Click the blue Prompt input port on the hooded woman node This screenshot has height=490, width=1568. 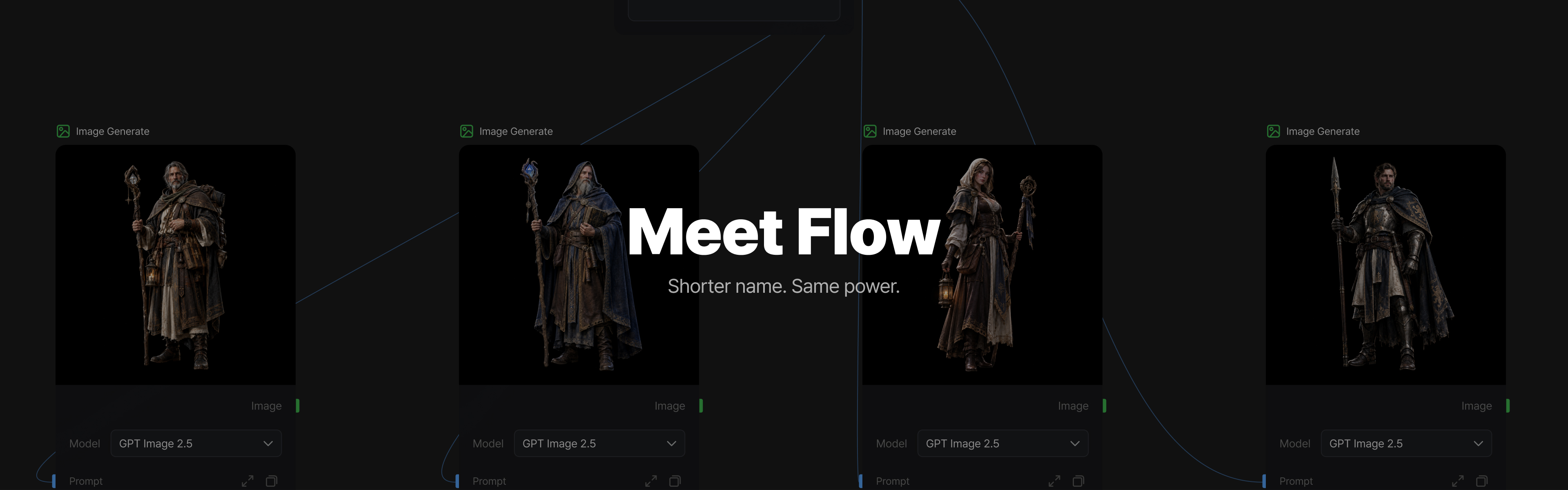(x=861, y=481)
